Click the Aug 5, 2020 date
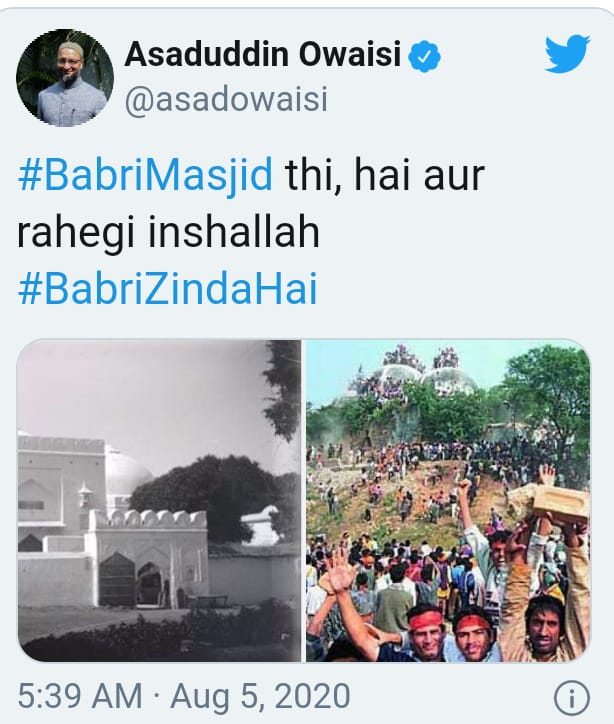The width and height of the screenshot is (614, 724). coord(260,696)
